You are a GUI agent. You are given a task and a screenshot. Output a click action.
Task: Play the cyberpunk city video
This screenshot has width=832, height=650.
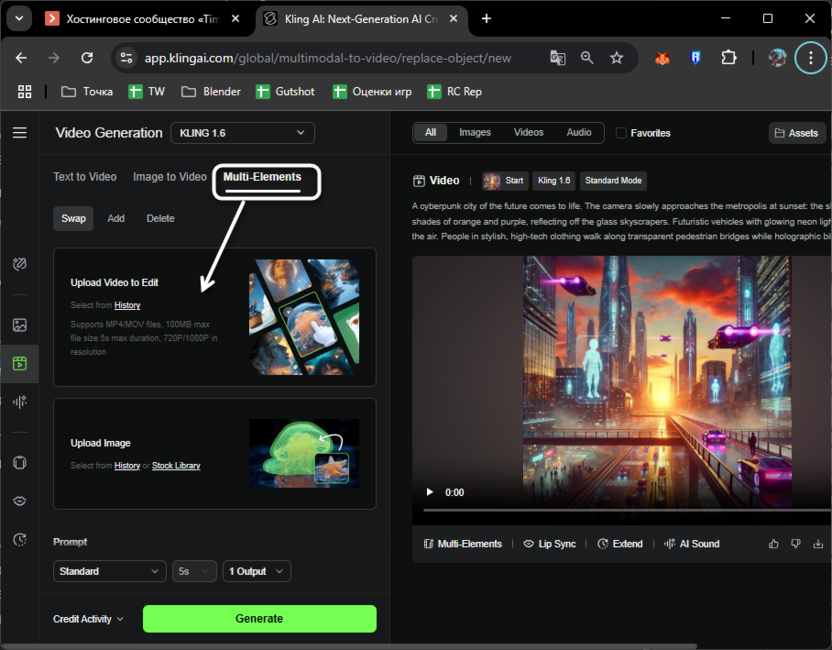[x=430, y=492]
